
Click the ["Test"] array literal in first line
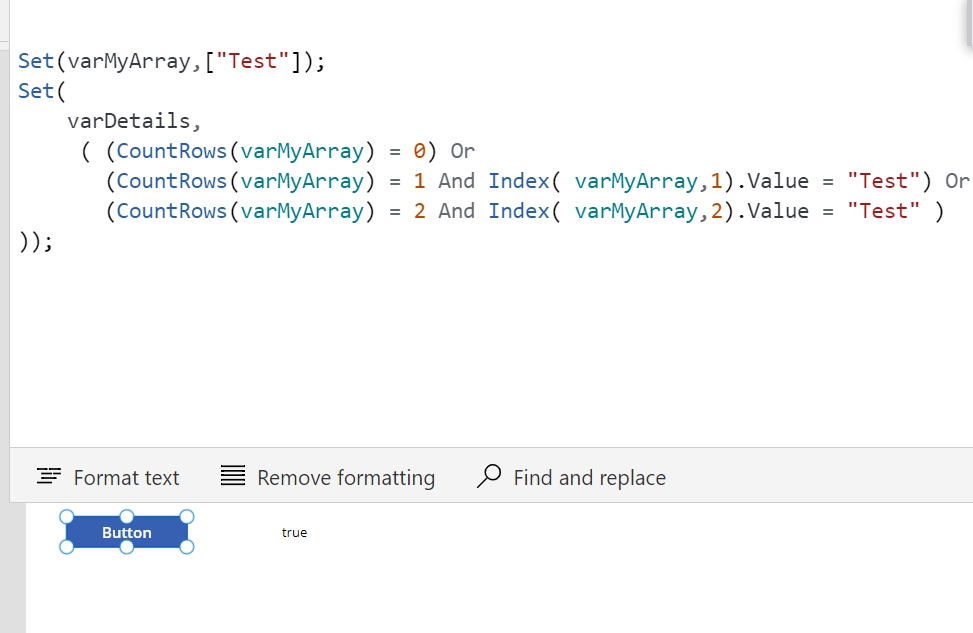(253, 61)
